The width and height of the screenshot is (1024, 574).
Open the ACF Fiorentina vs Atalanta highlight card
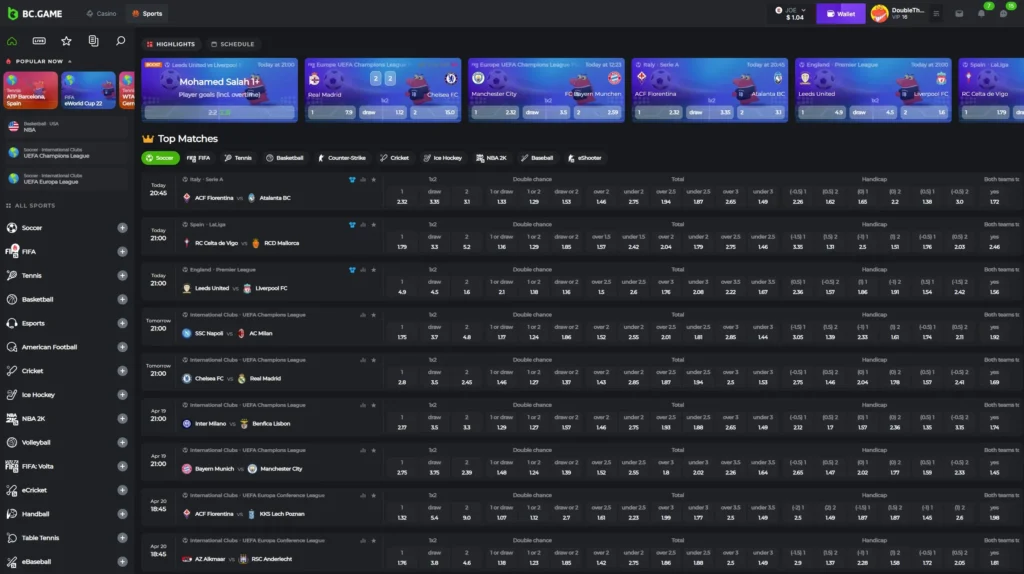pos(709,90)
